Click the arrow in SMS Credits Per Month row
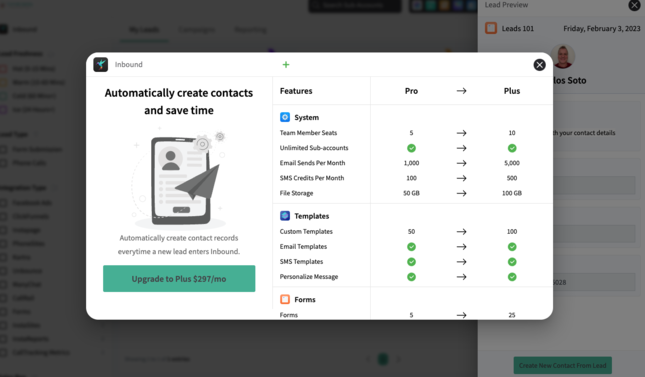This screenshot has height=377, width=645. coord(462,178)
